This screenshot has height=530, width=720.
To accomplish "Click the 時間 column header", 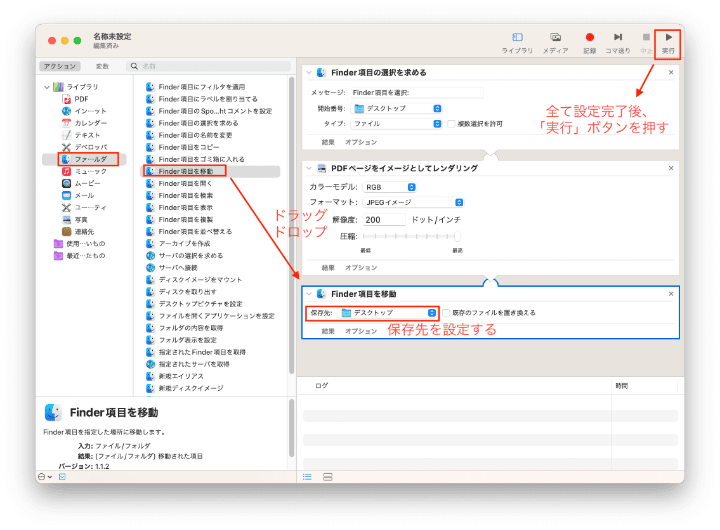I will pos(622,386).
